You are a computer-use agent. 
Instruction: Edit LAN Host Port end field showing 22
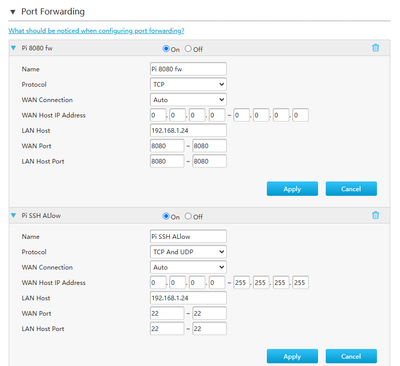(x=210, y=328)
